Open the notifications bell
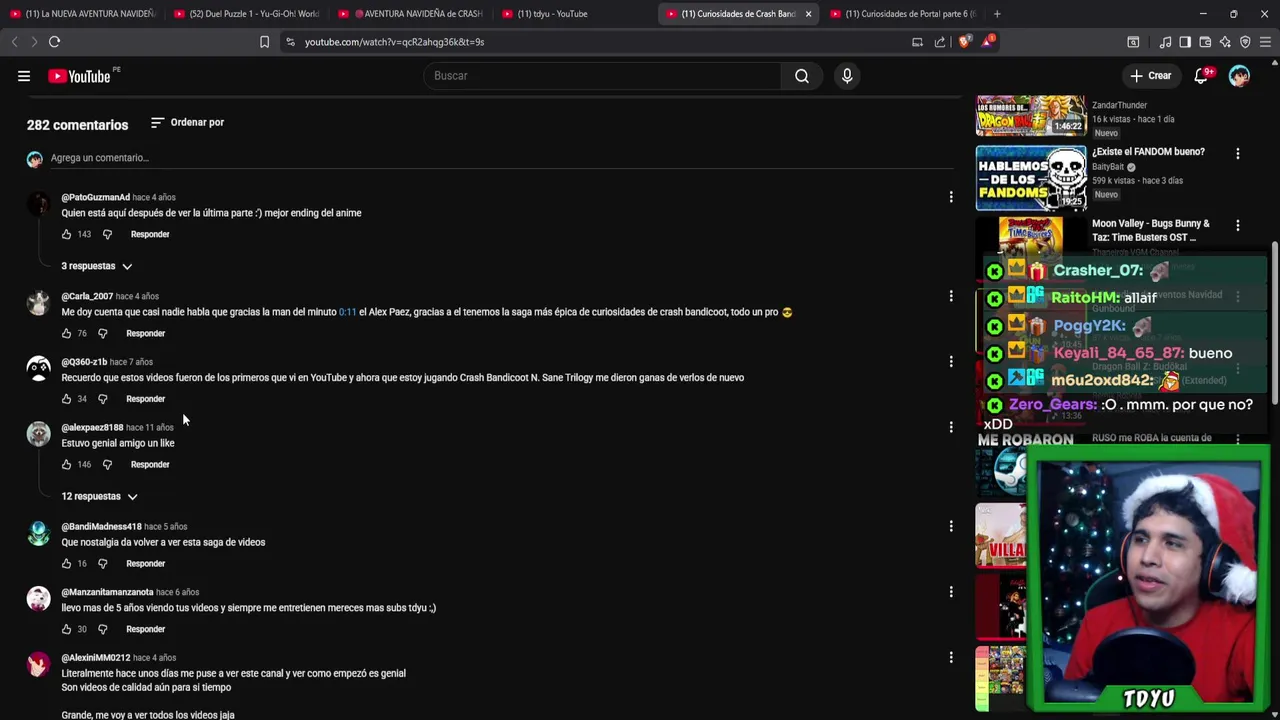The height and width of the screenshot is (720, 1280). coord(1202,76)
